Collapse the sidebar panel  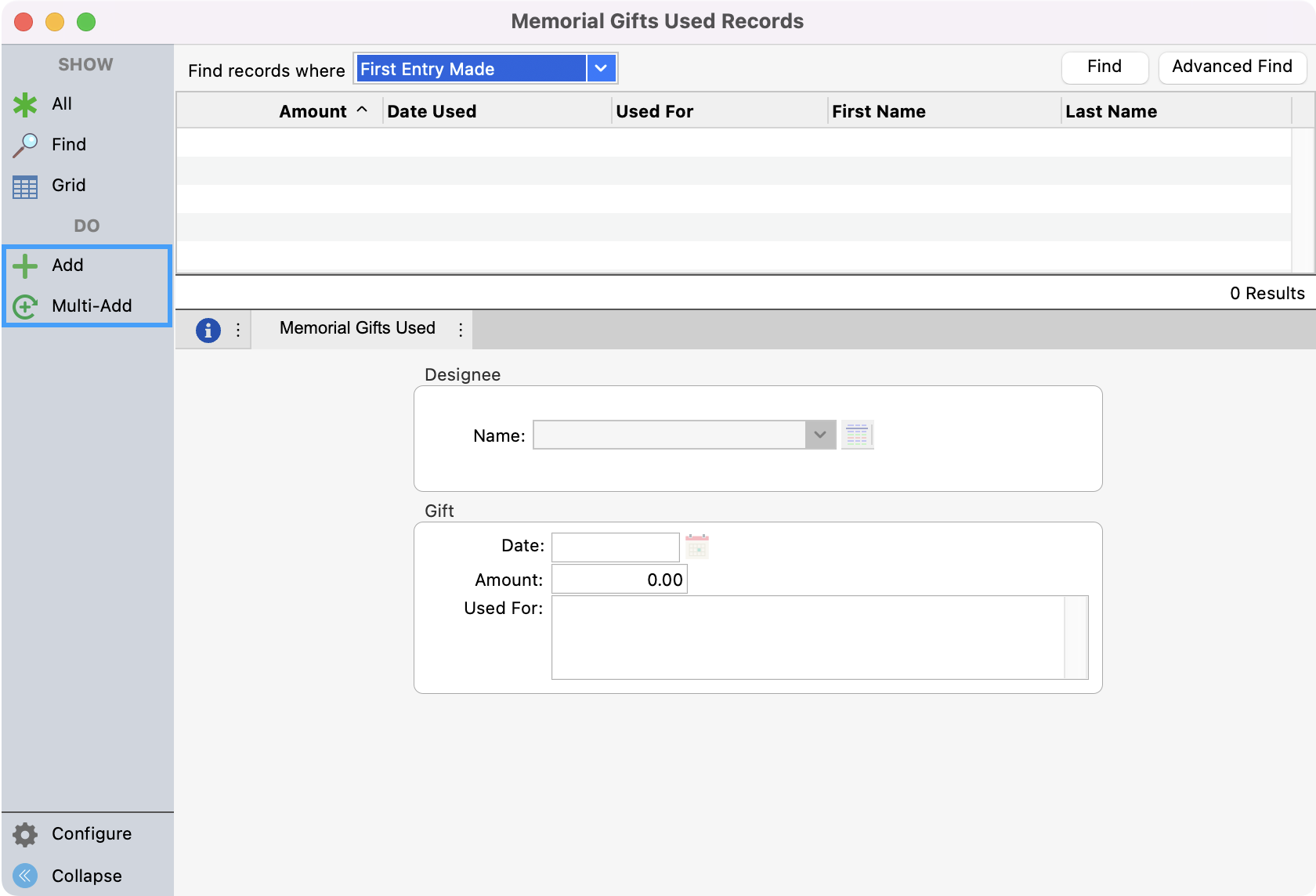click(25, 876)
